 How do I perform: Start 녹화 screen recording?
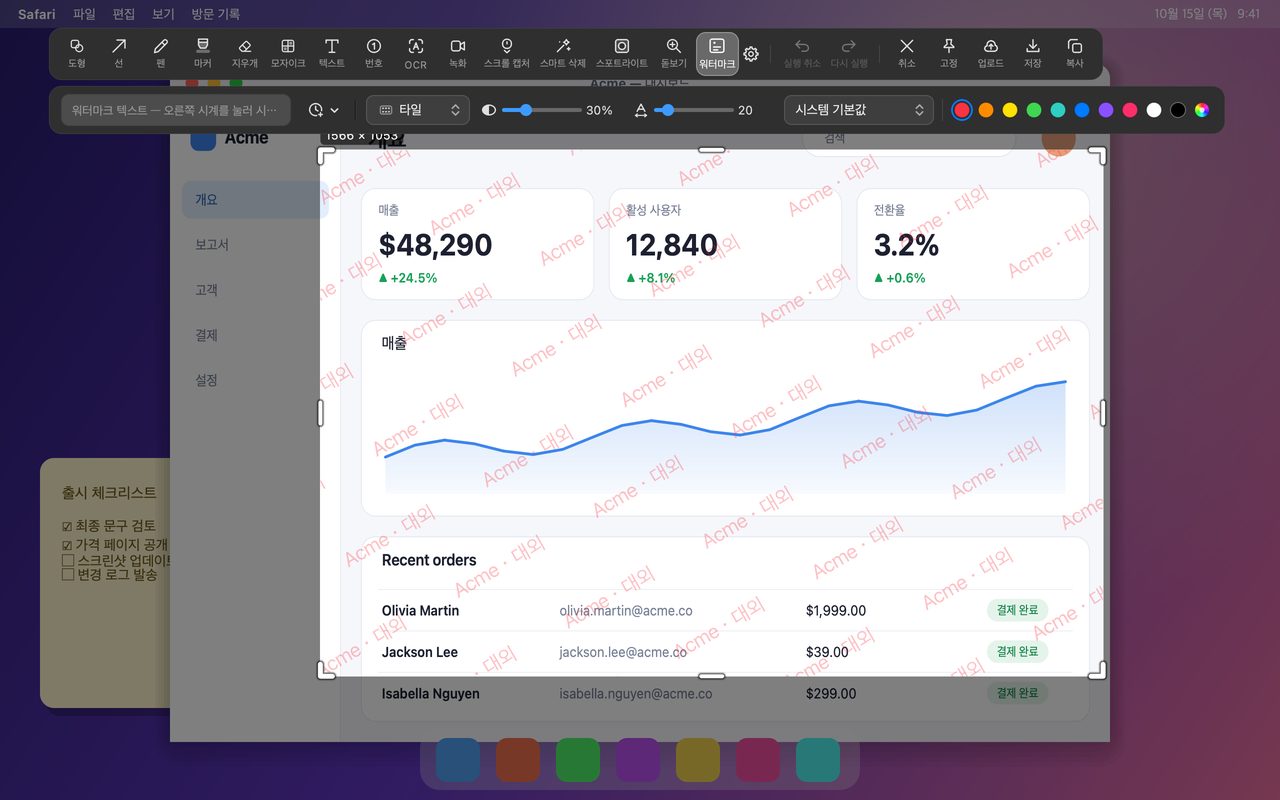point(458,53)
